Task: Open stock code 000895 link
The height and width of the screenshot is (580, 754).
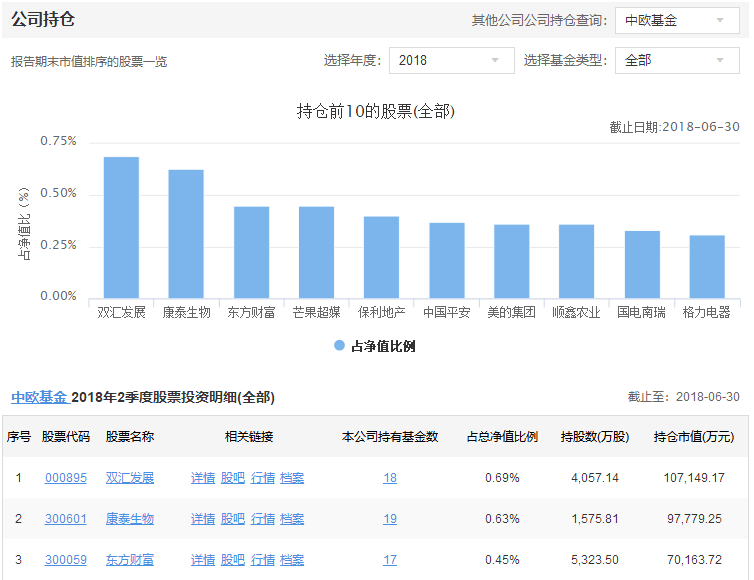Action: pos(66,478)
